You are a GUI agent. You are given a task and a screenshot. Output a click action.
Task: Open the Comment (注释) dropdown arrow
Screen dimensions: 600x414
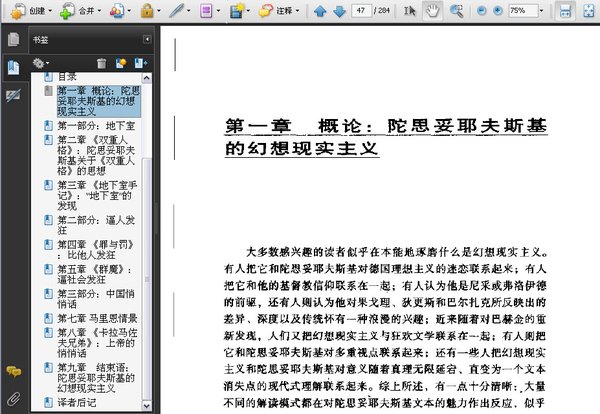click(297, 11)
